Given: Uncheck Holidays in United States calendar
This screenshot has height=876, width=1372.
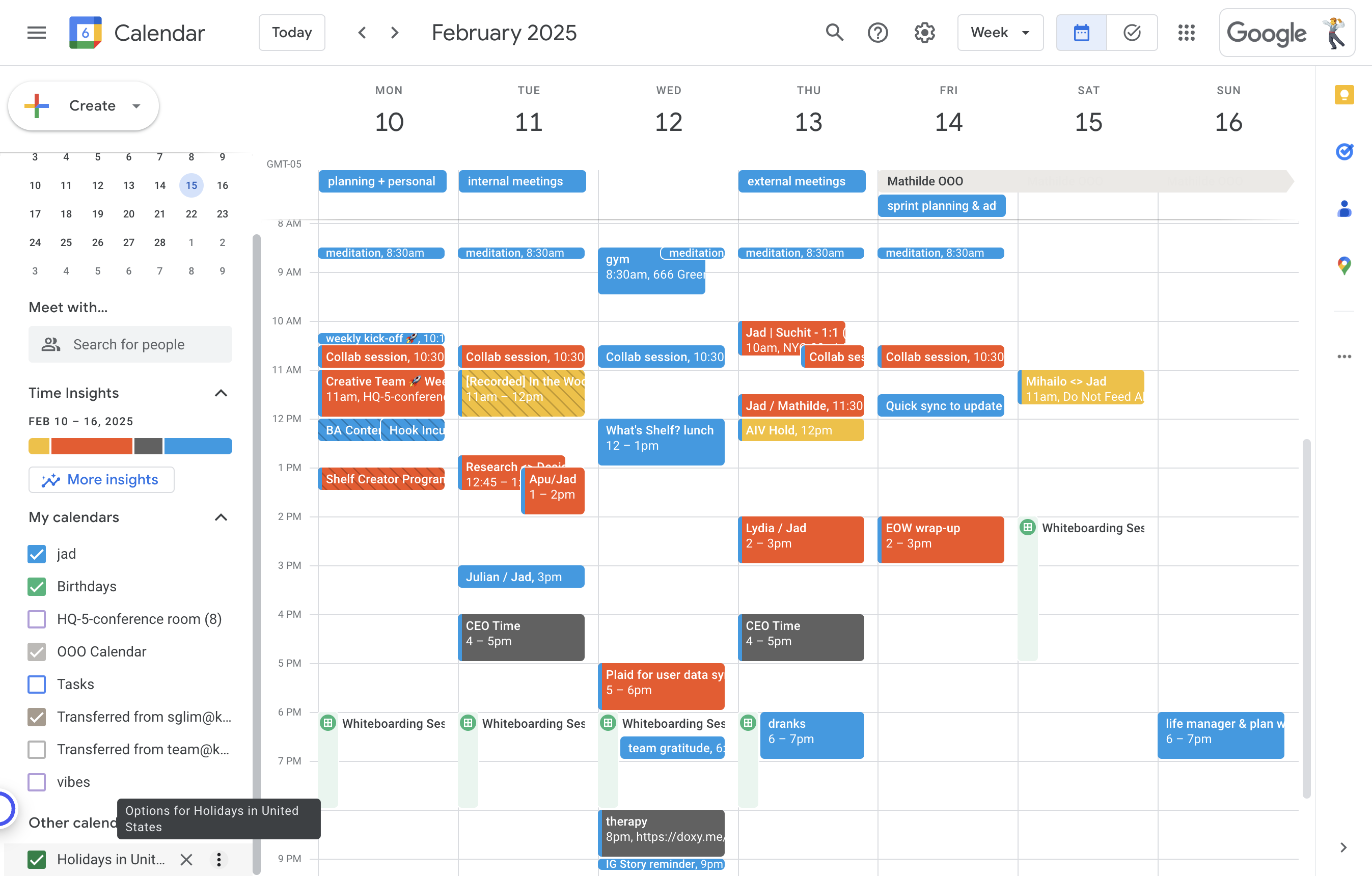Looking at the screenshot, I should click(37, 859).
